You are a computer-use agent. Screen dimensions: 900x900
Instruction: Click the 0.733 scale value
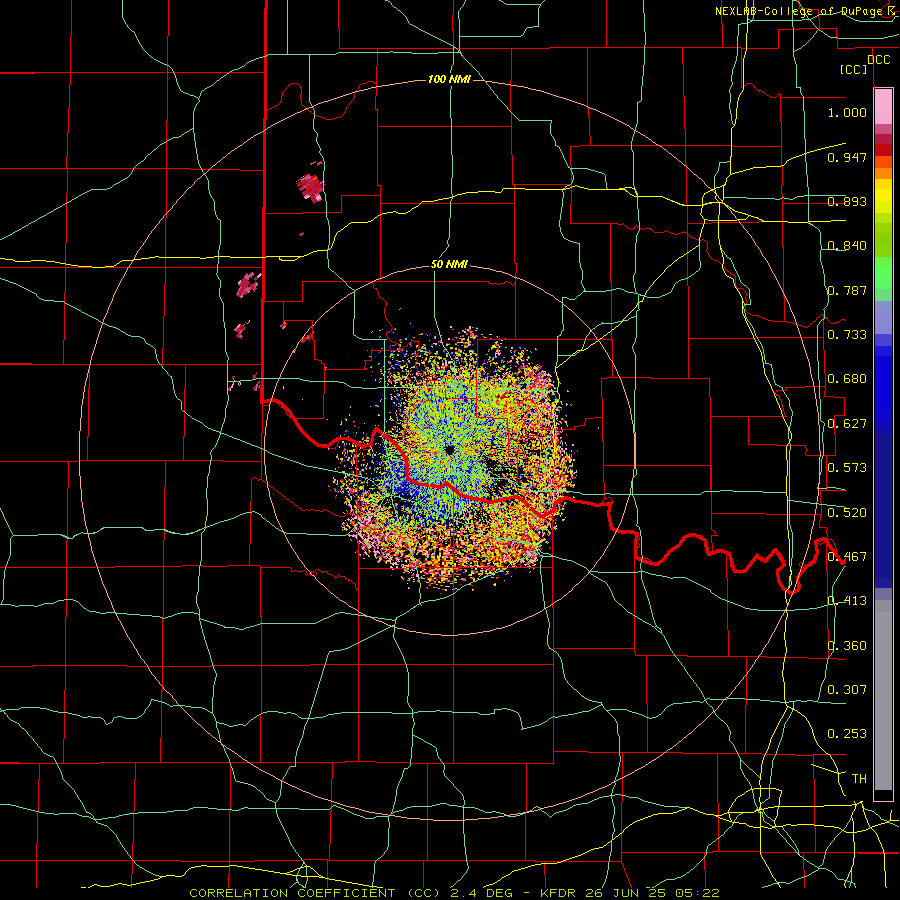(847, 334)
